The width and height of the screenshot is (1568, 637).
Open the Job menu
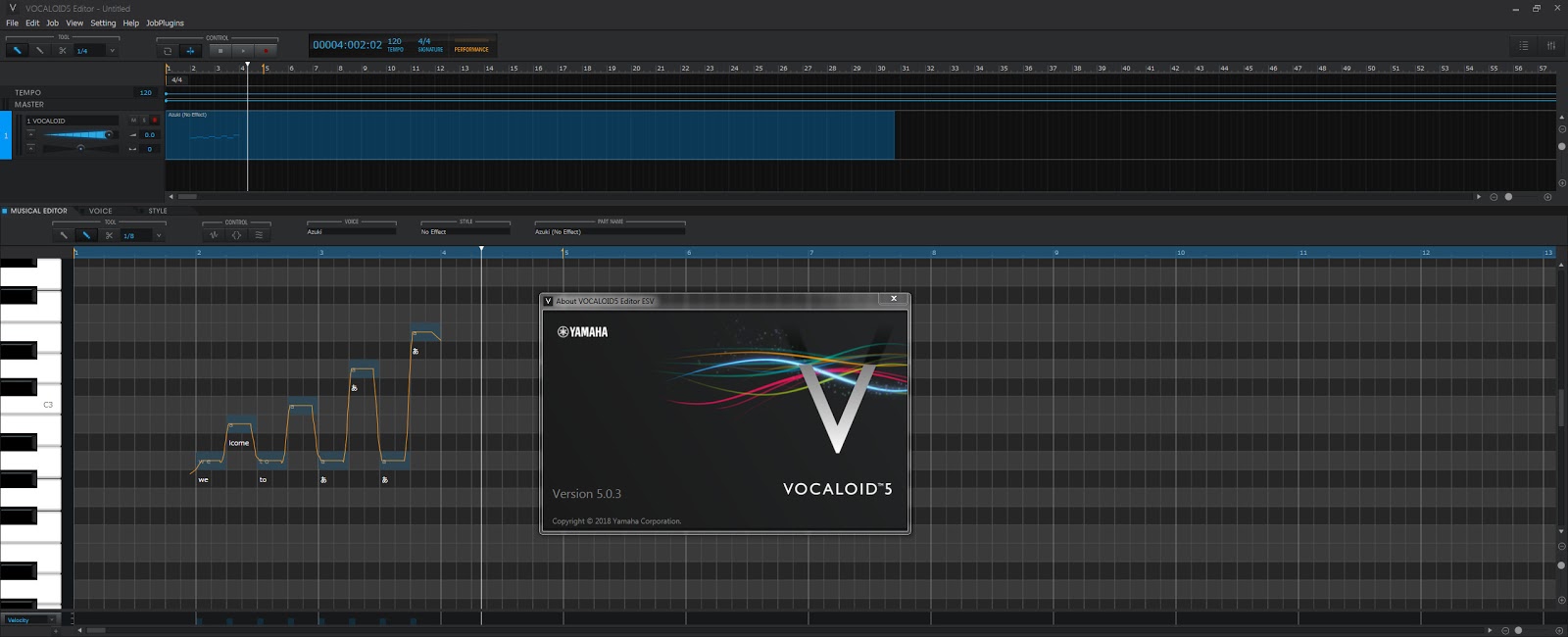[52, 23]
